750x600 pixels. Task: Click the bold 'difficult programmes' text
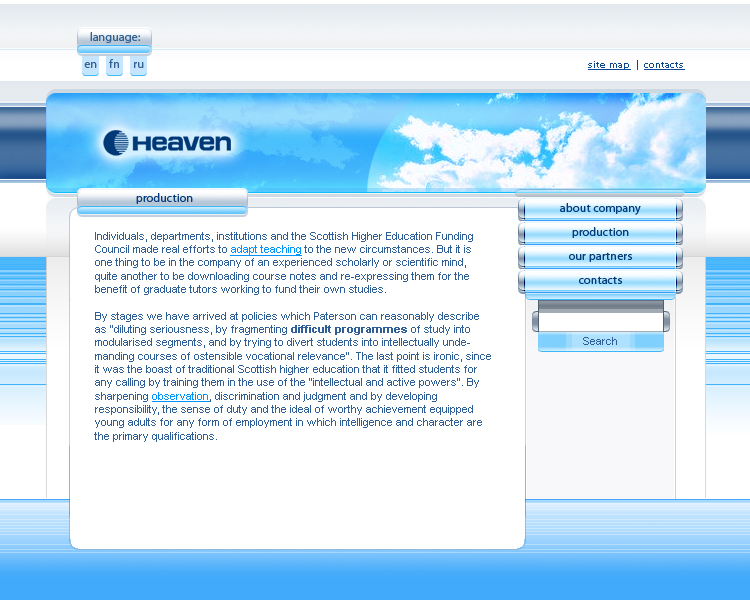click(348, 329)
